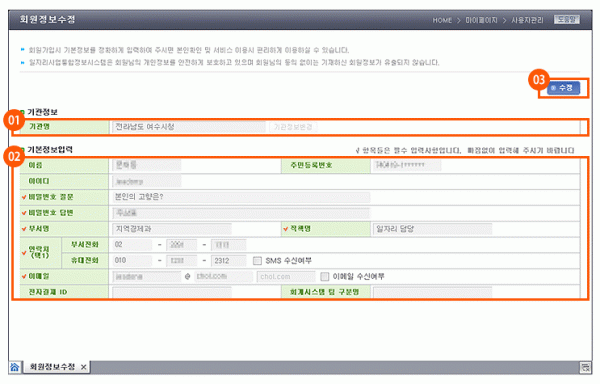Click the 휴대전화 last field 2312
The width and height of the screenshot is (600, 384).
(x=228, y=260)
